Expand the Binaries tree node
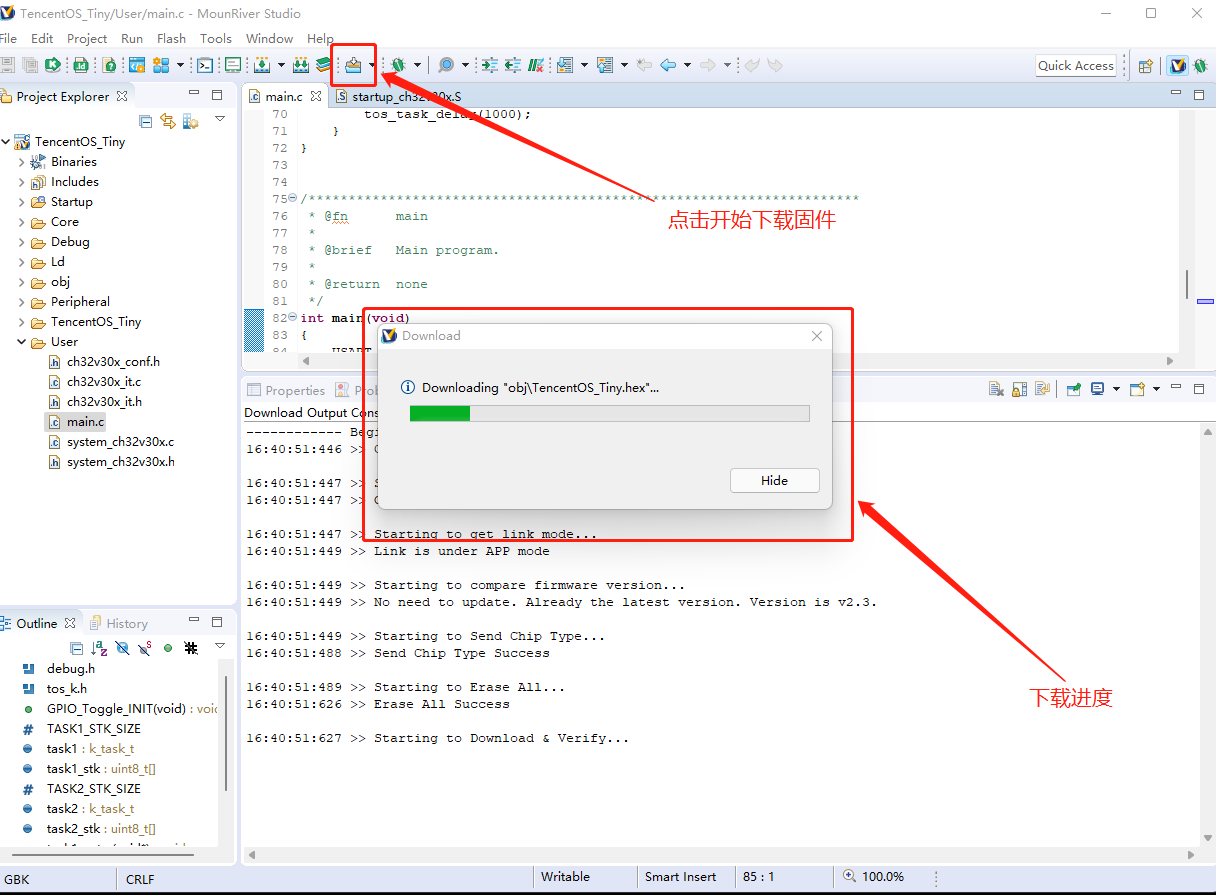The image size is (1216, 895). [22, 162]
